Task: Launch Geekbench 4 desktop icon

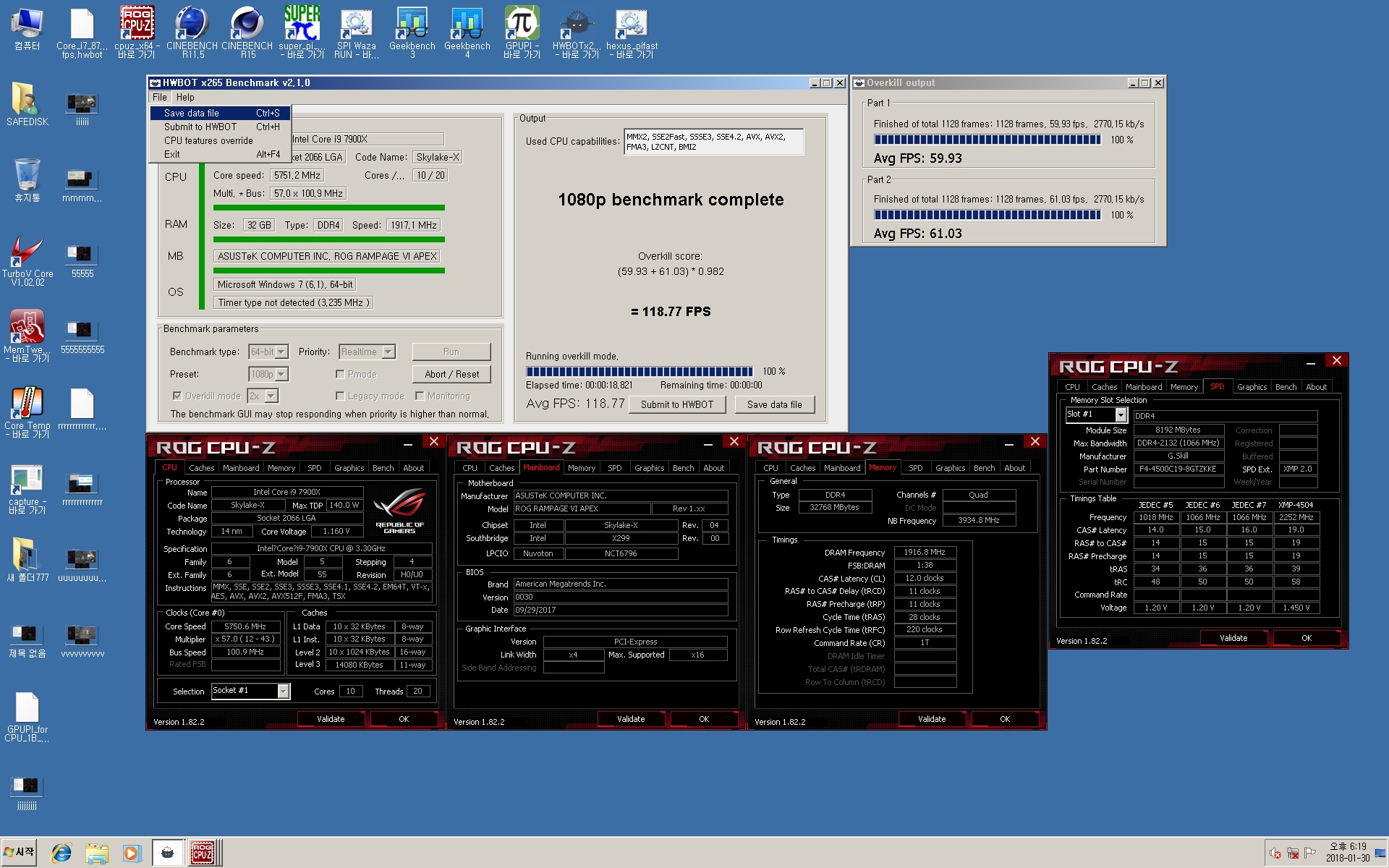Action: point(467,32)
